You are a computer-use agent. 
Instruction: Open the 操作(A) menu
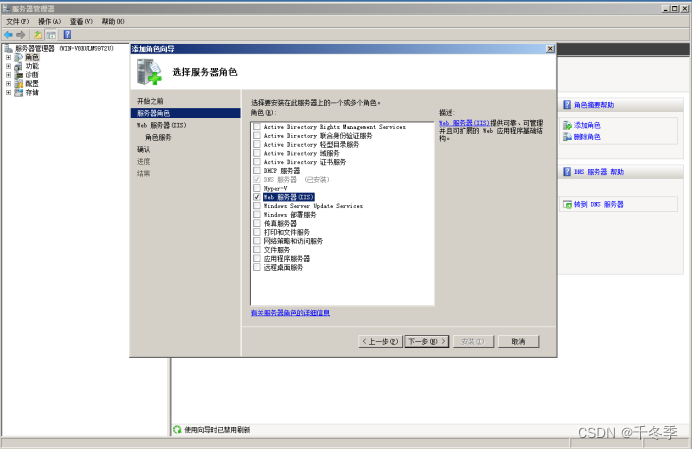(x=50, y=21)
